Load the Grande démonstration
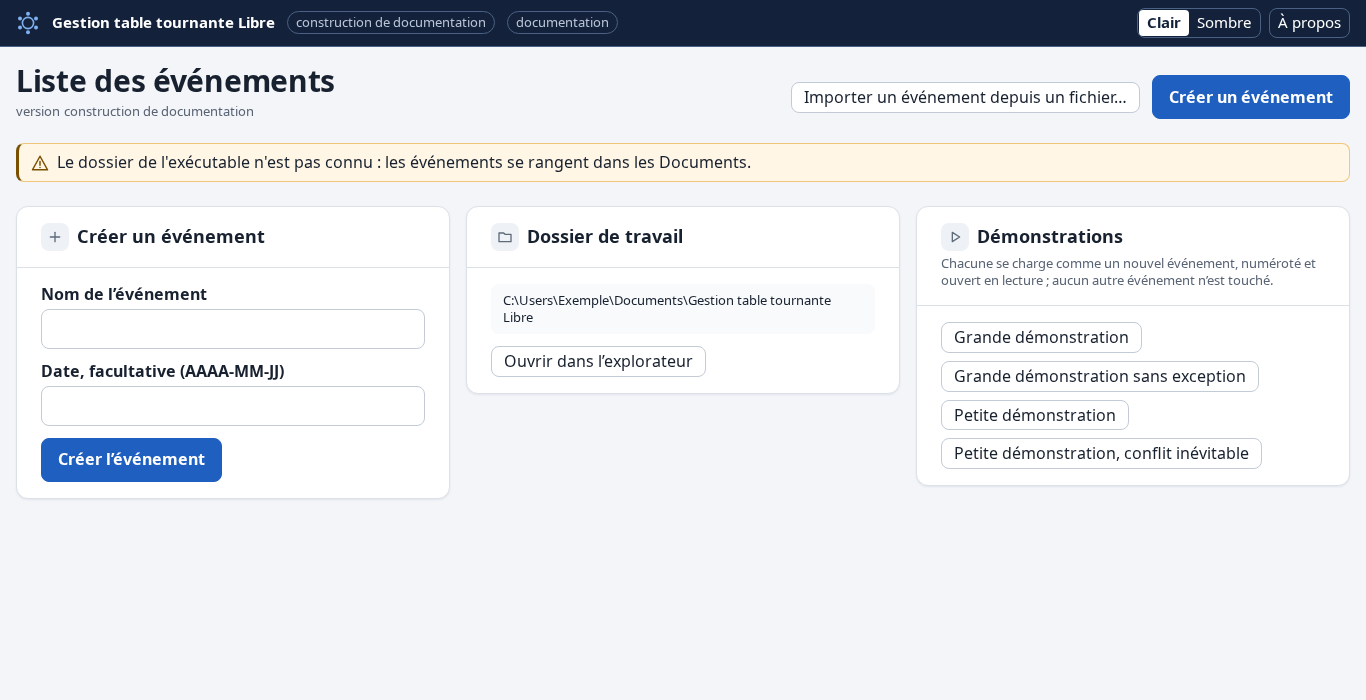 pyautogui.click(x=1041, y=337)
